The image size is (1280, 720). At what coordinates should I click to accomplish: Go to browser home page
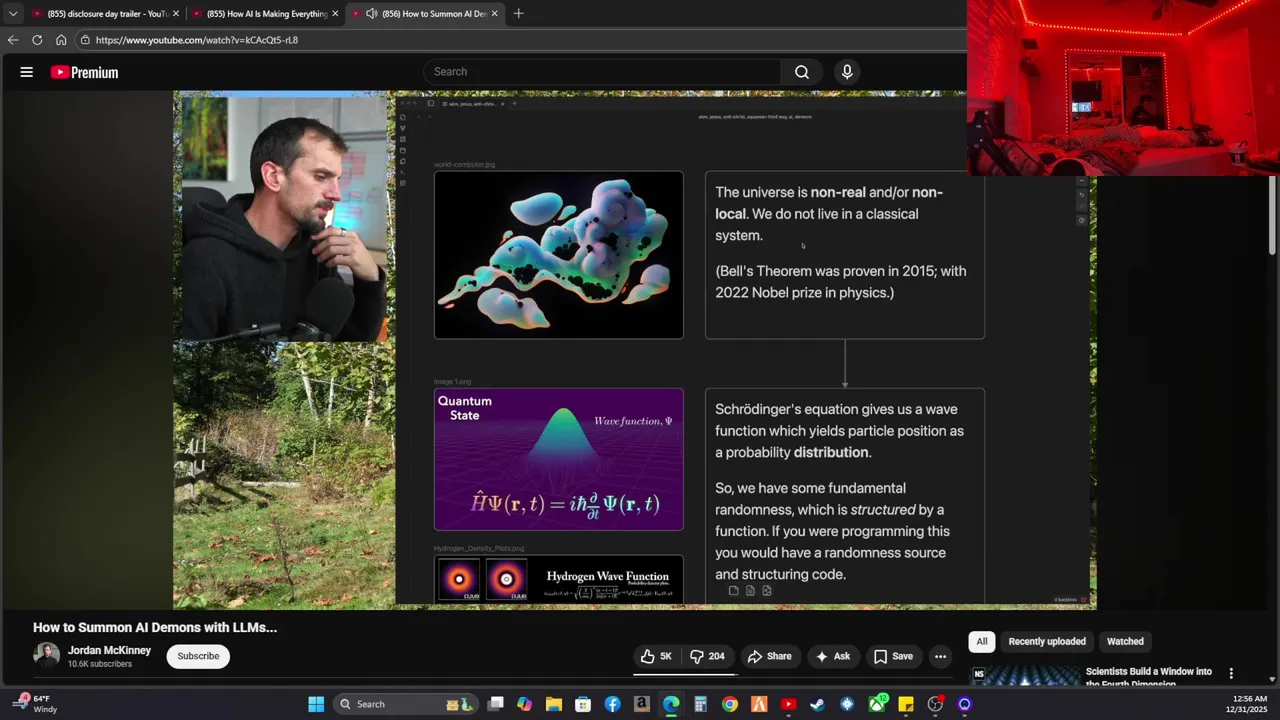coord(61,40)
